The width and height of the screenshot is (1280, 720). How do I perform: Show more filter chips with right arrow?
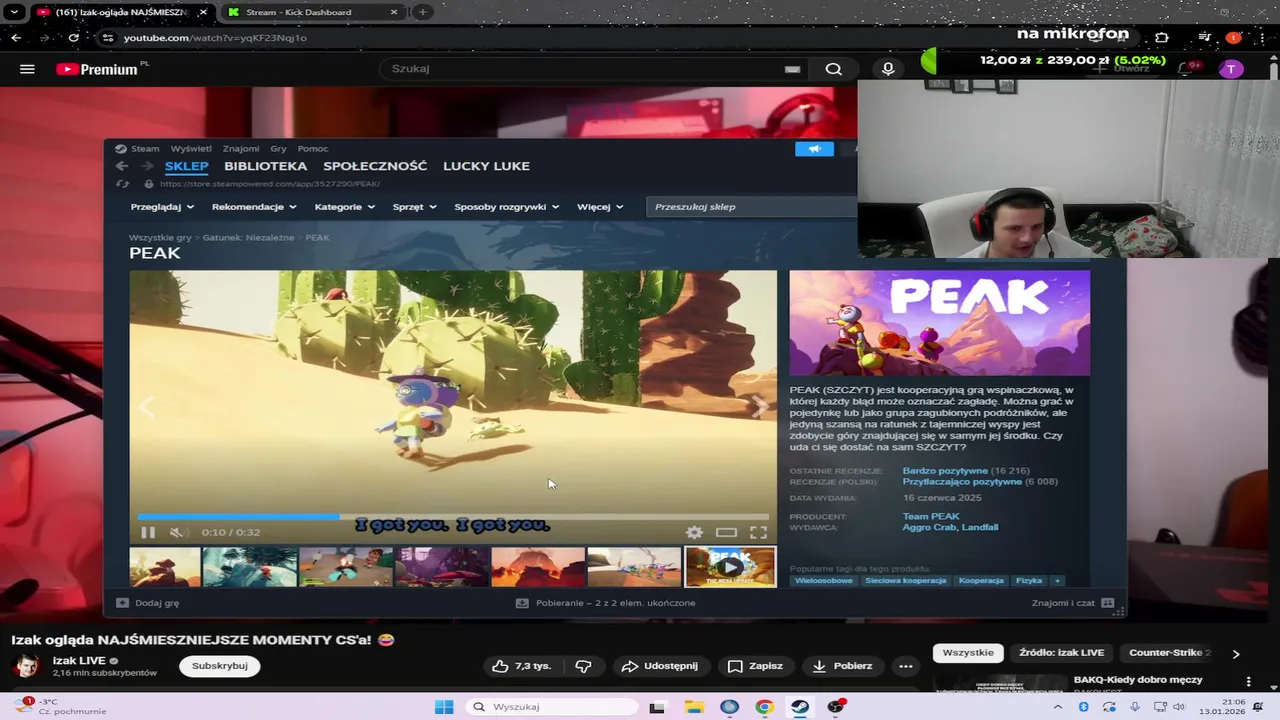[1236, 654]
